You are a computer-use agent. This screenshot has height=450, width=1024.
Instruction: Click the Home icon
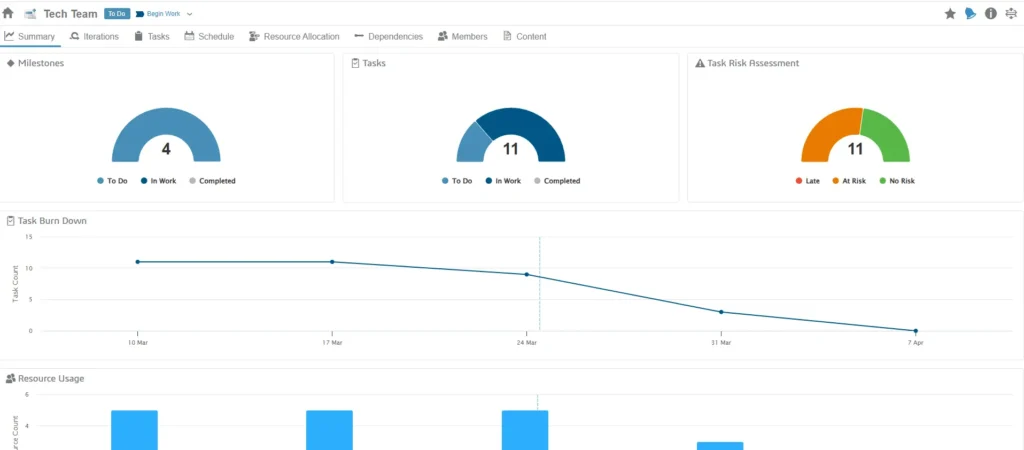[x=8, y=13]
